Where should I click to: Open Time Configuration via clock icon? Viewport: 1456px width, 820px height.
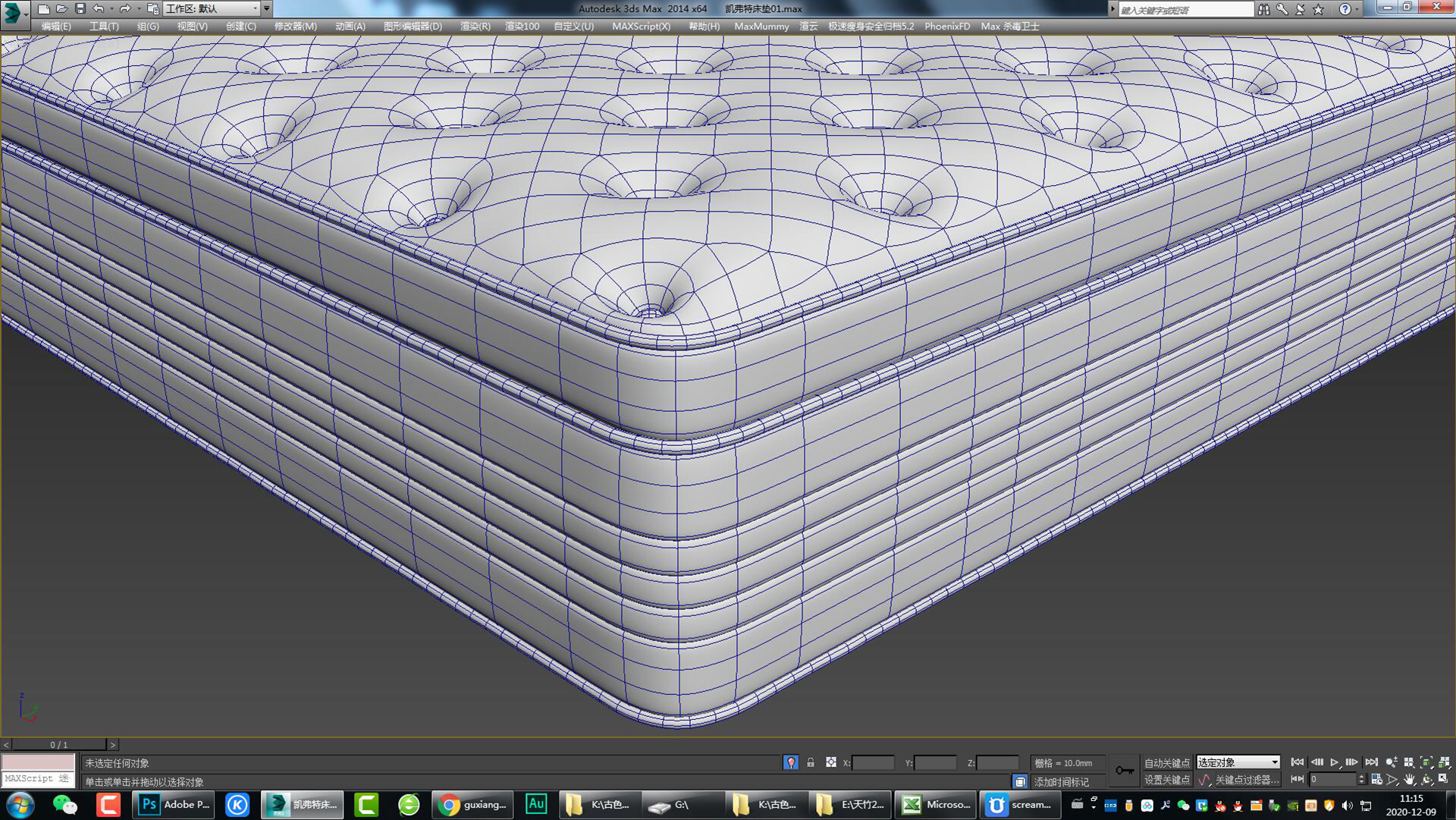tap(1377, 781)
